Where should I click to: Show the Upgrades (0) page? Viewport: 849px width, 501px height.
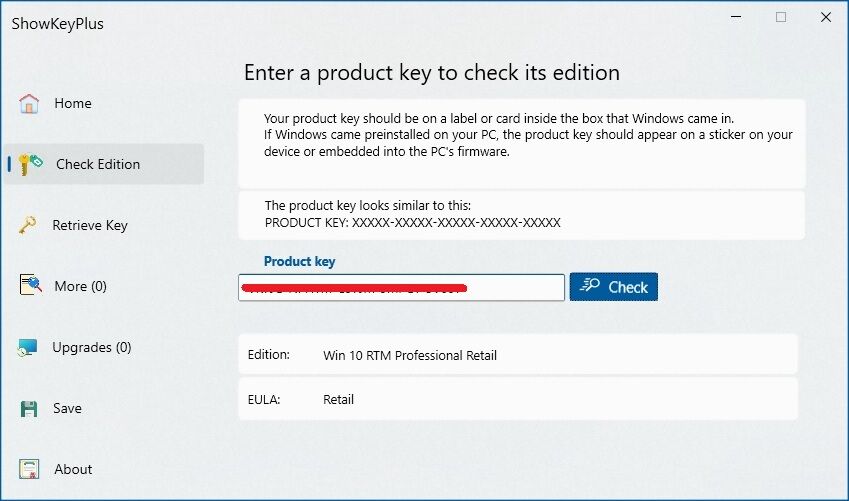[x=92, y=347]
